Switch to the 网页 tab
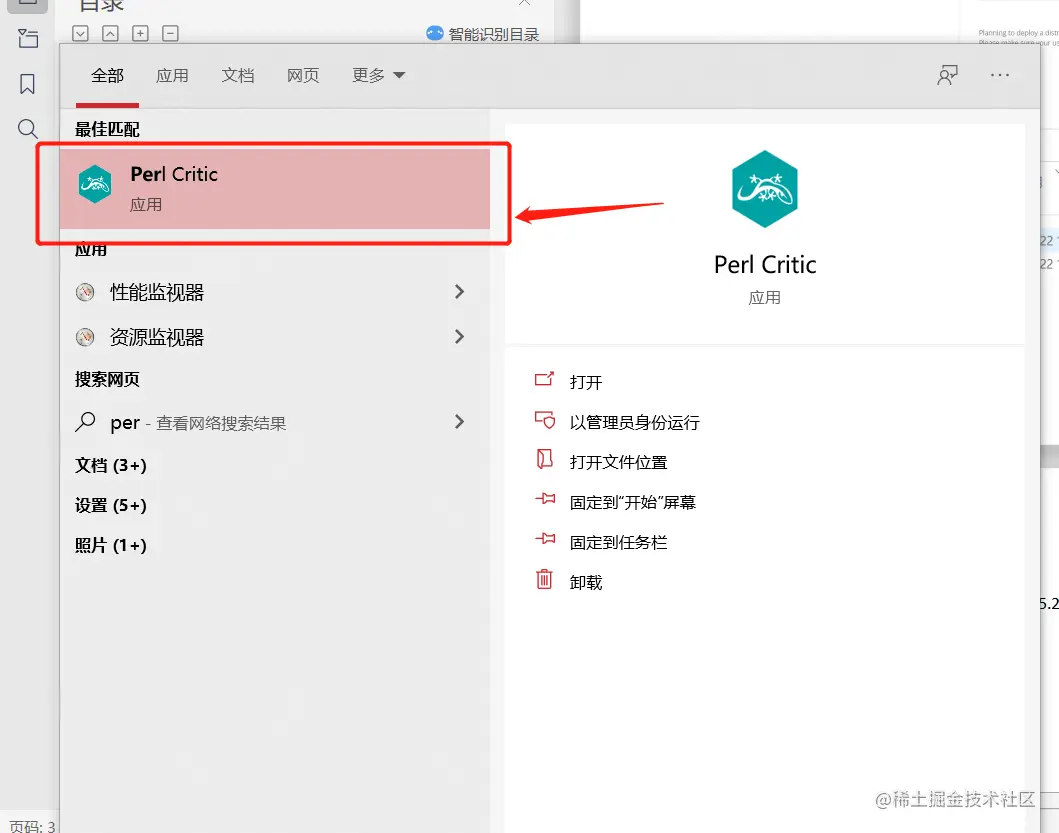 [303, 75]
